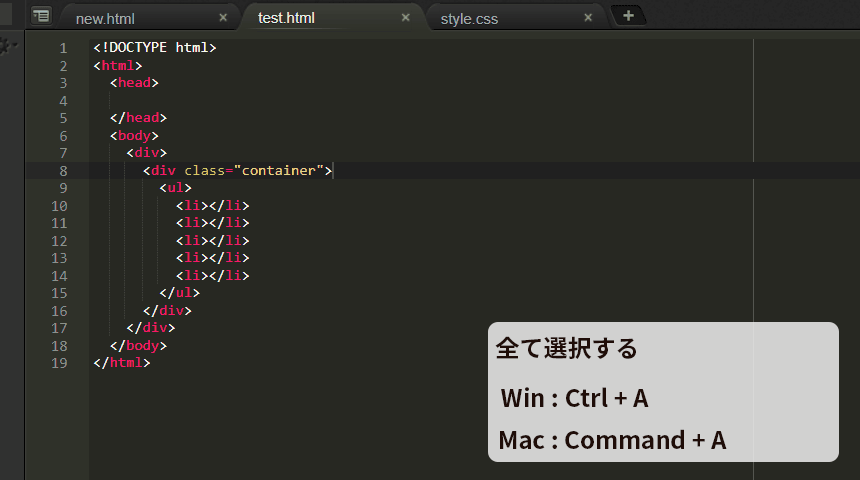The height and width of the screenshot is (480, 860).
Task: Place cursor on the DOCTYPE html line
Action: (155, 48)
